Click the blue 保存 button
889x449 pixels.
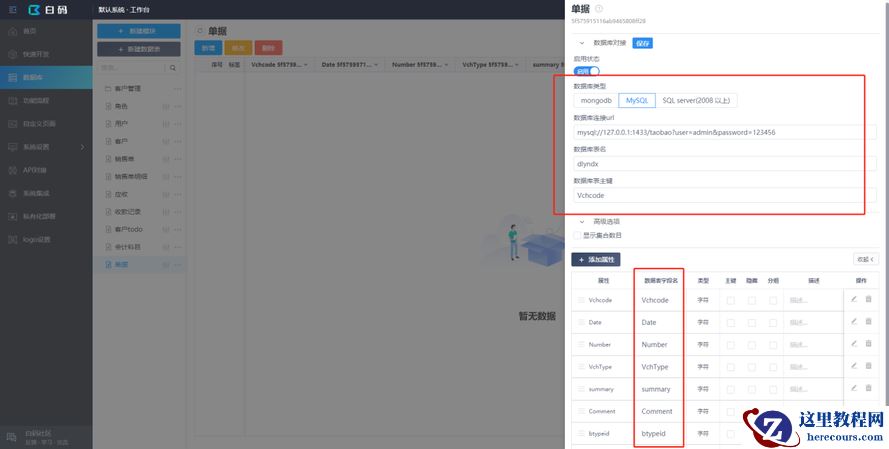point(642,43)
